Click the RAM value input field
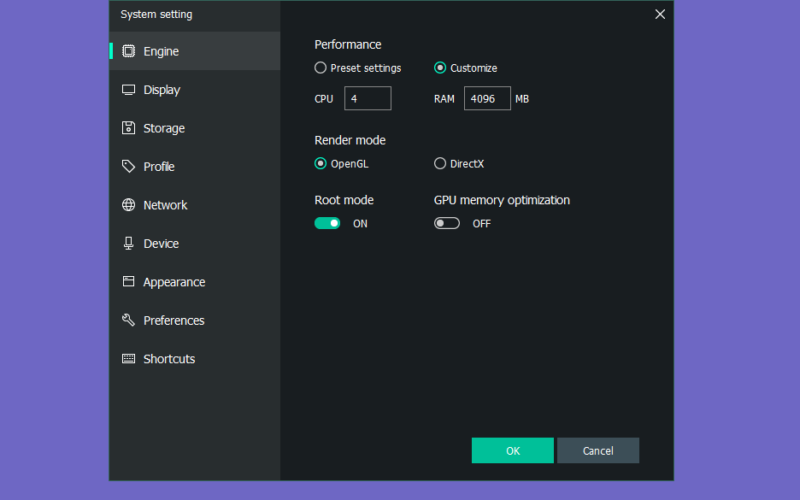800x500 pixels. [x=487, y=98]
